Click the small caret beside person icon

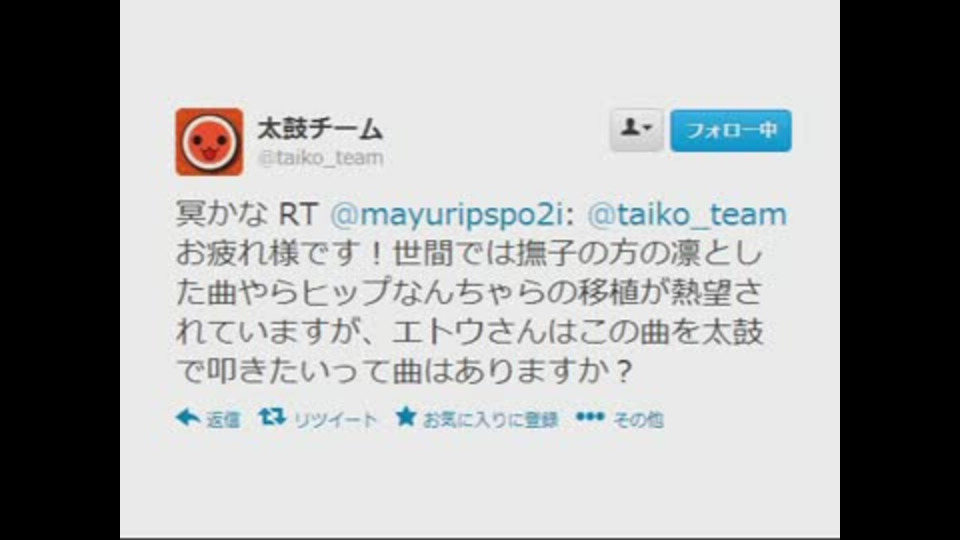click(648, 128)
